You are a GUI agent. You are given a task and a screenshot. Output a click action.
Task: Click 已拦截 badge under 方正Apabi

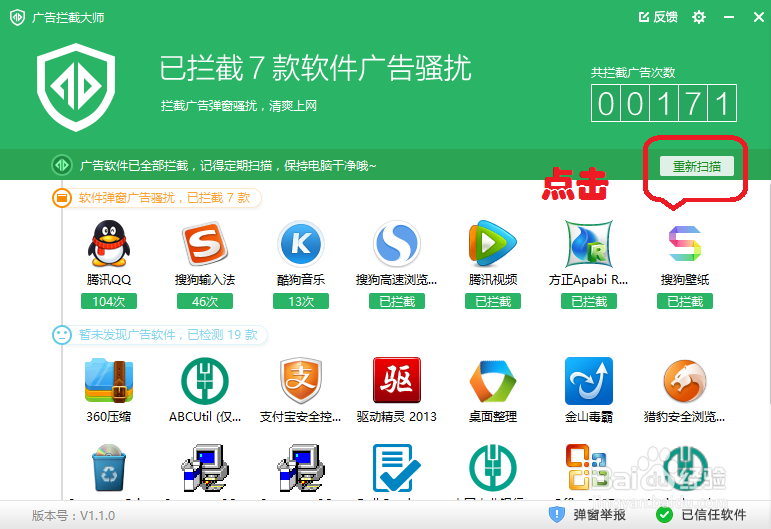[x=589, y=301]
